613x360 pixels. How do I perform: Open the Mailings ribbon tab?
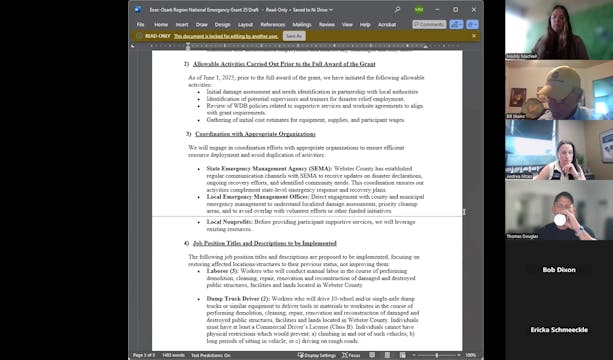tap(302, 25)
